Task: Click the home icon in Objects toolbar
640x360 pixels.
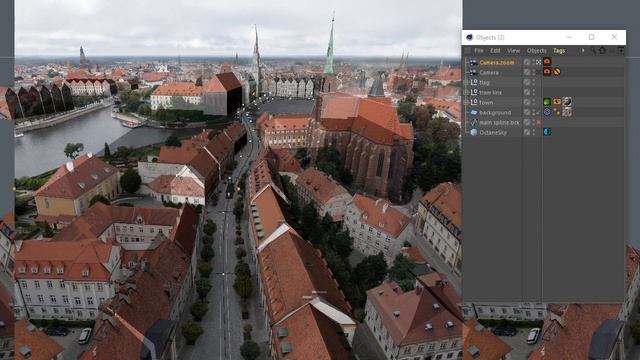Action: [602, 50]
